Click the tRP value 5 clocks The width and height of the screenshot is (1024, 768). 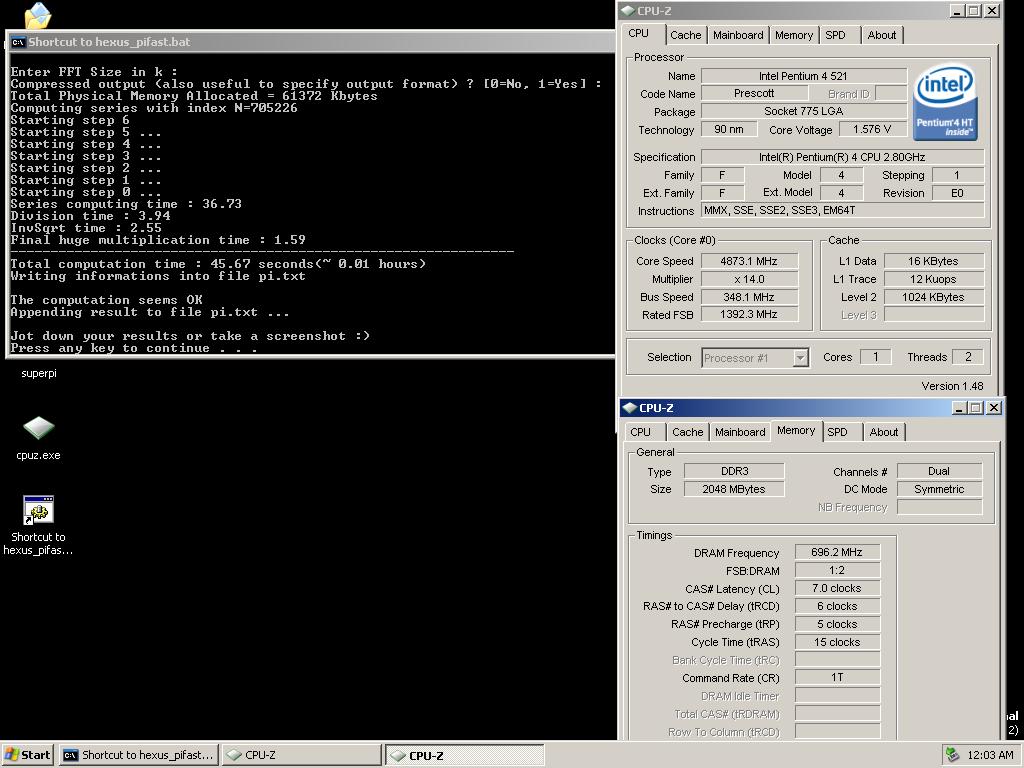pos(837,624)
